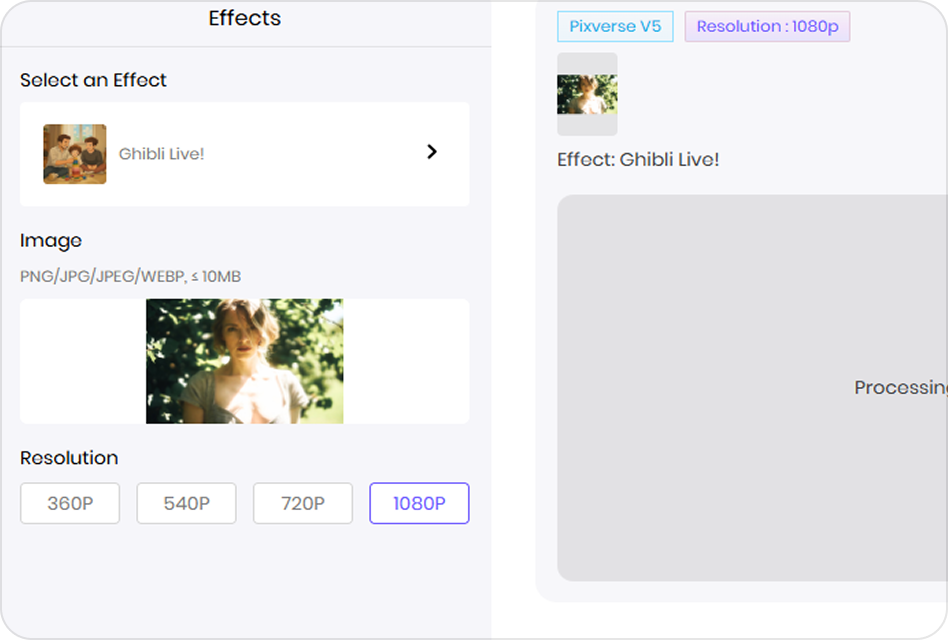Screen dimensions: 948x640
Task: Select the 1080P resolution button
Action: [x=419, y=503]
